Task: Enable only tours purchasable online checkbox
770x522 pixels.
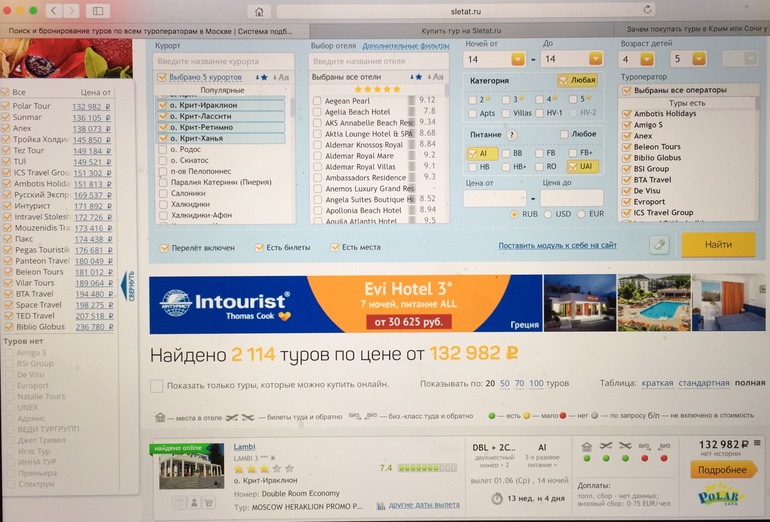Action: tap(157, 385)
